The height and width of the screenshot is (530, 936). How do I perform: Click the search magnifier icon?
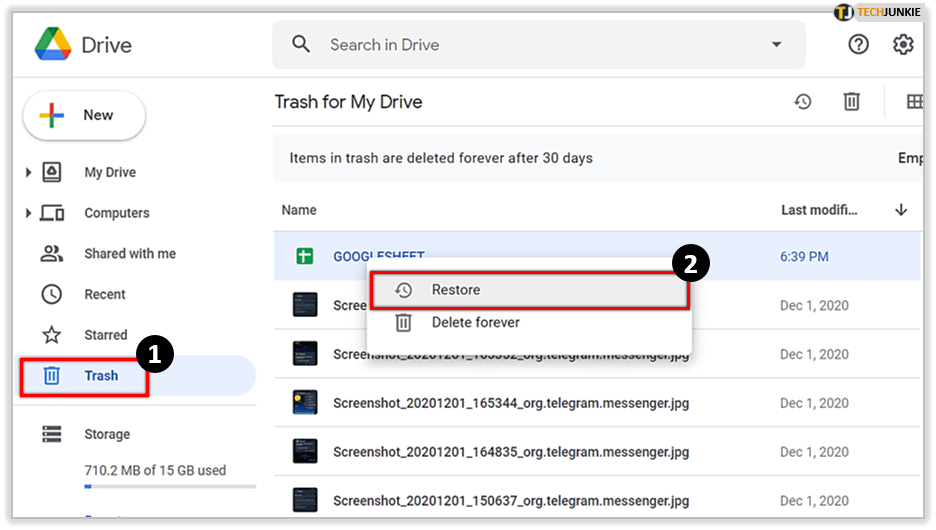coord(301,45)
